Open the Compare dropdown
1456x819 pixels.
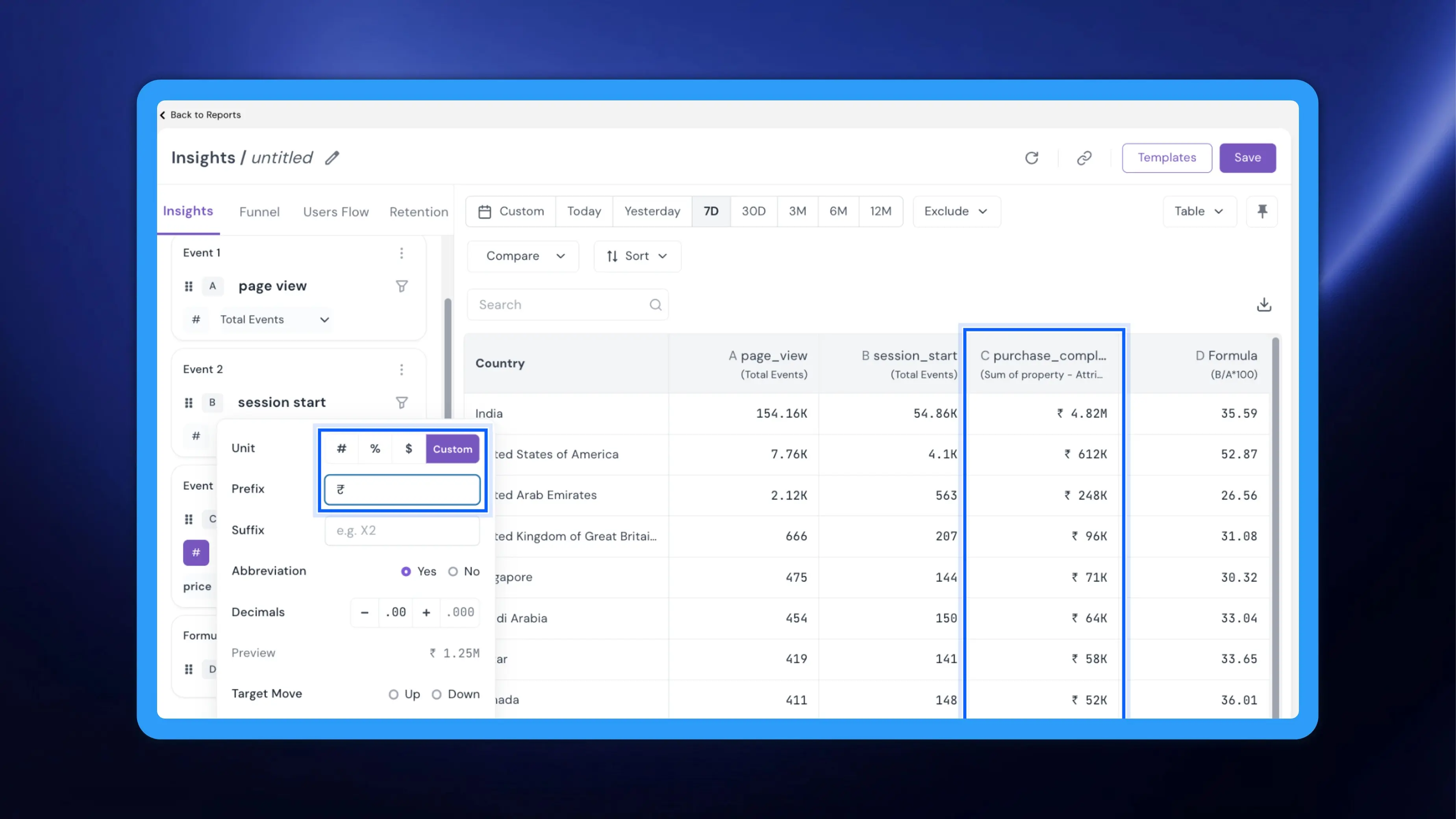click(523, 256)
